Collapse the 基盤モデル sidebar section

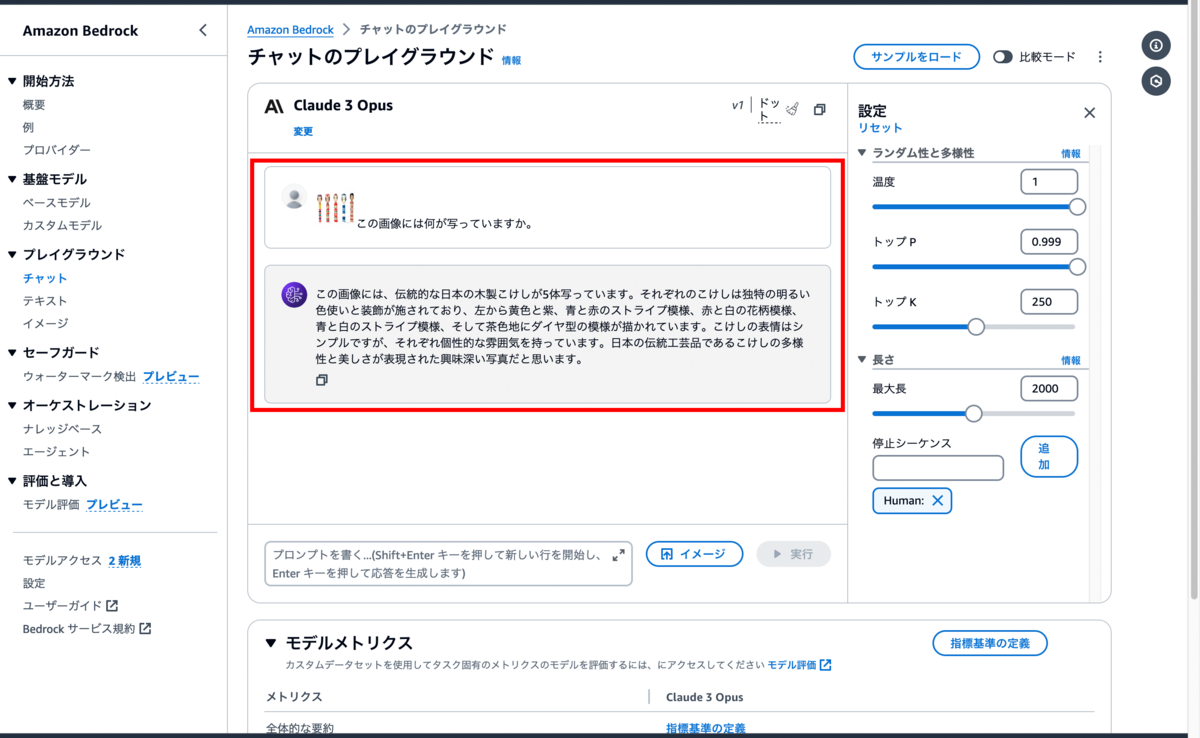(12, 179)
